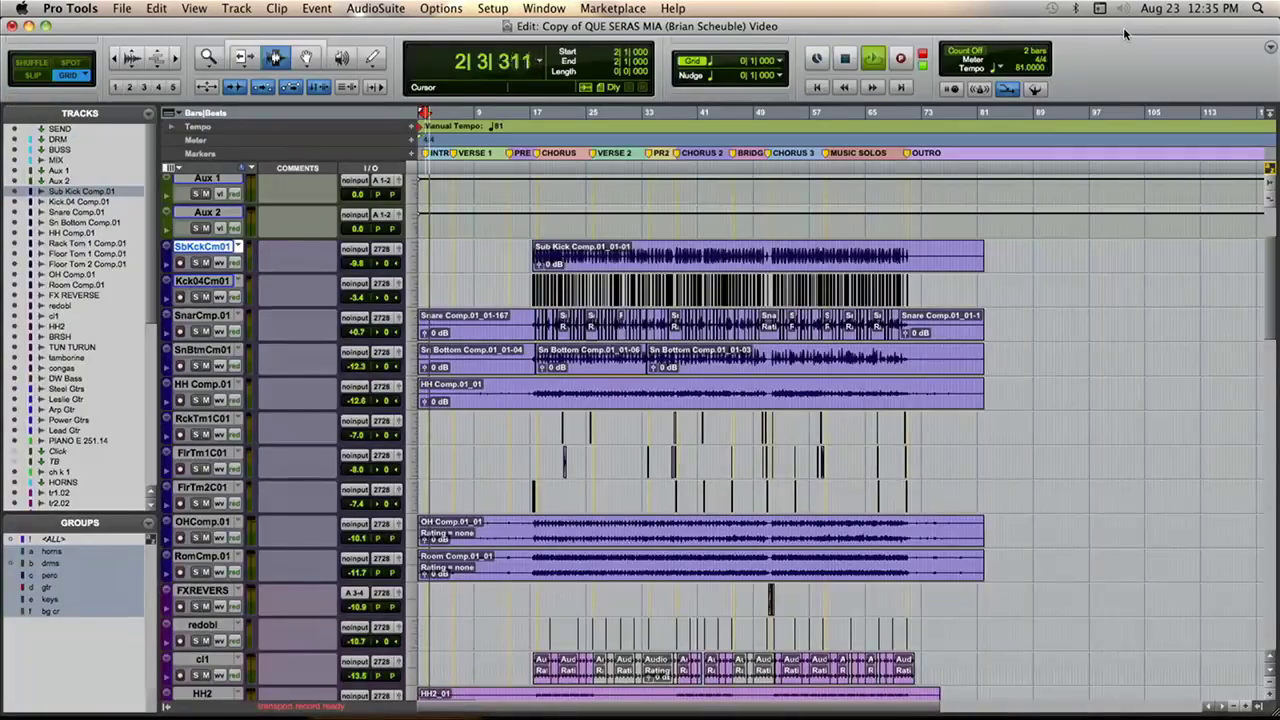Toggle the Wait for Note button
Image resolution: width=1280 pixels, height=720 pixels.
click(x=951, y=89)
